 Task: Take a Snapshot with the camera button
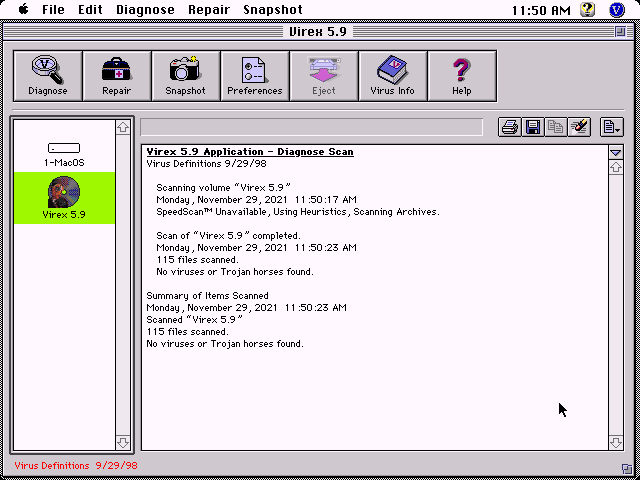(x=186, y=76)
